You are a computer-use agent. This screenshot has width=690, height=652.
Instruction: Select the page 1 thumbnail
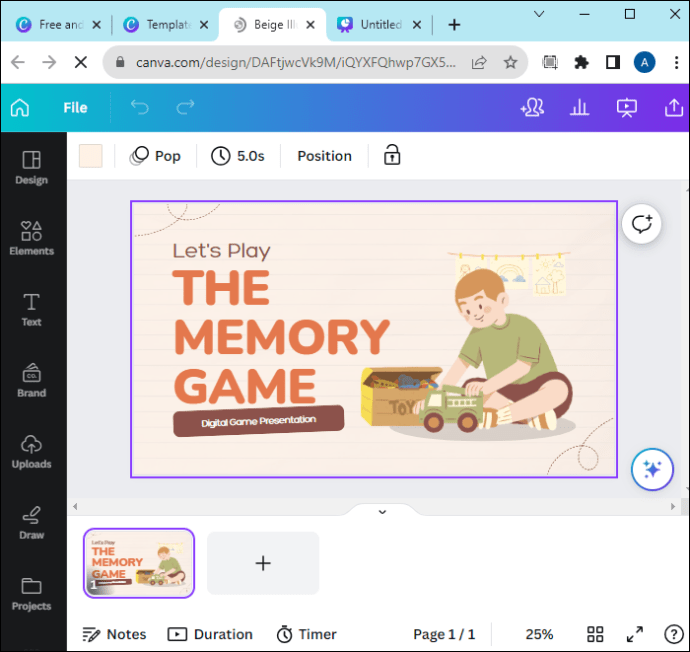[139, 563]
